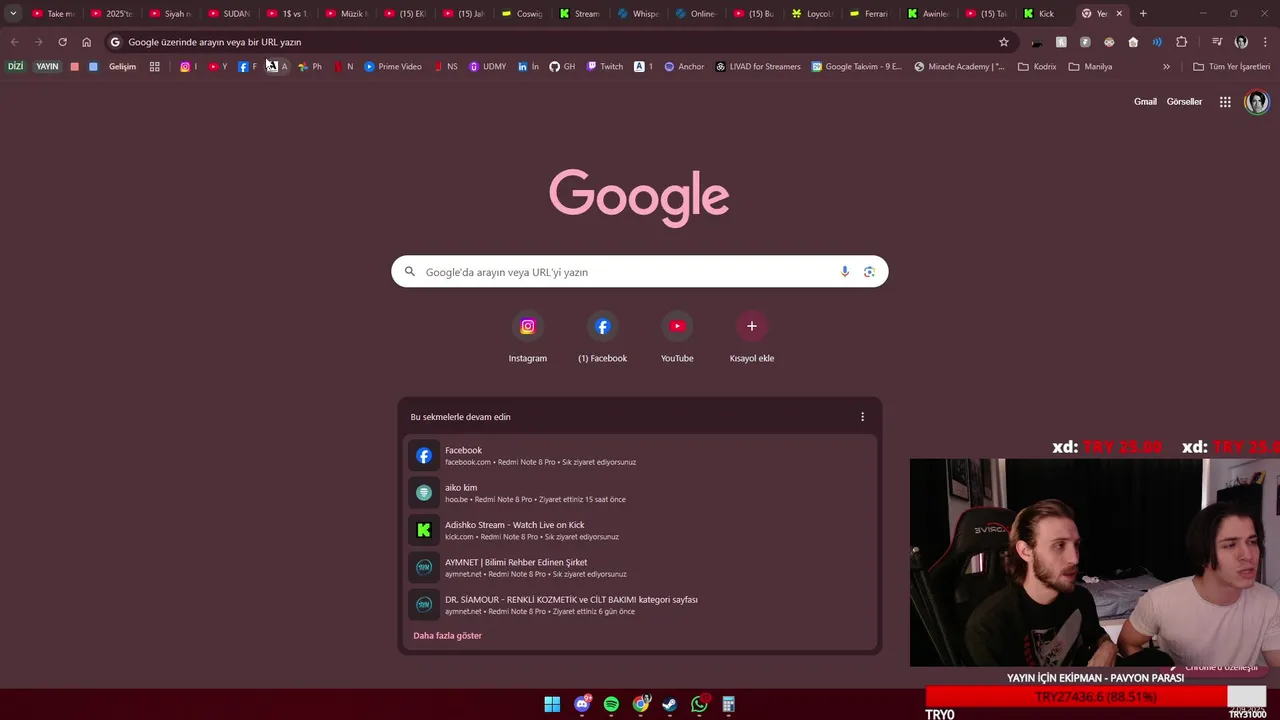
Task: Switch to the Ferrari tab
Action: 870,14
